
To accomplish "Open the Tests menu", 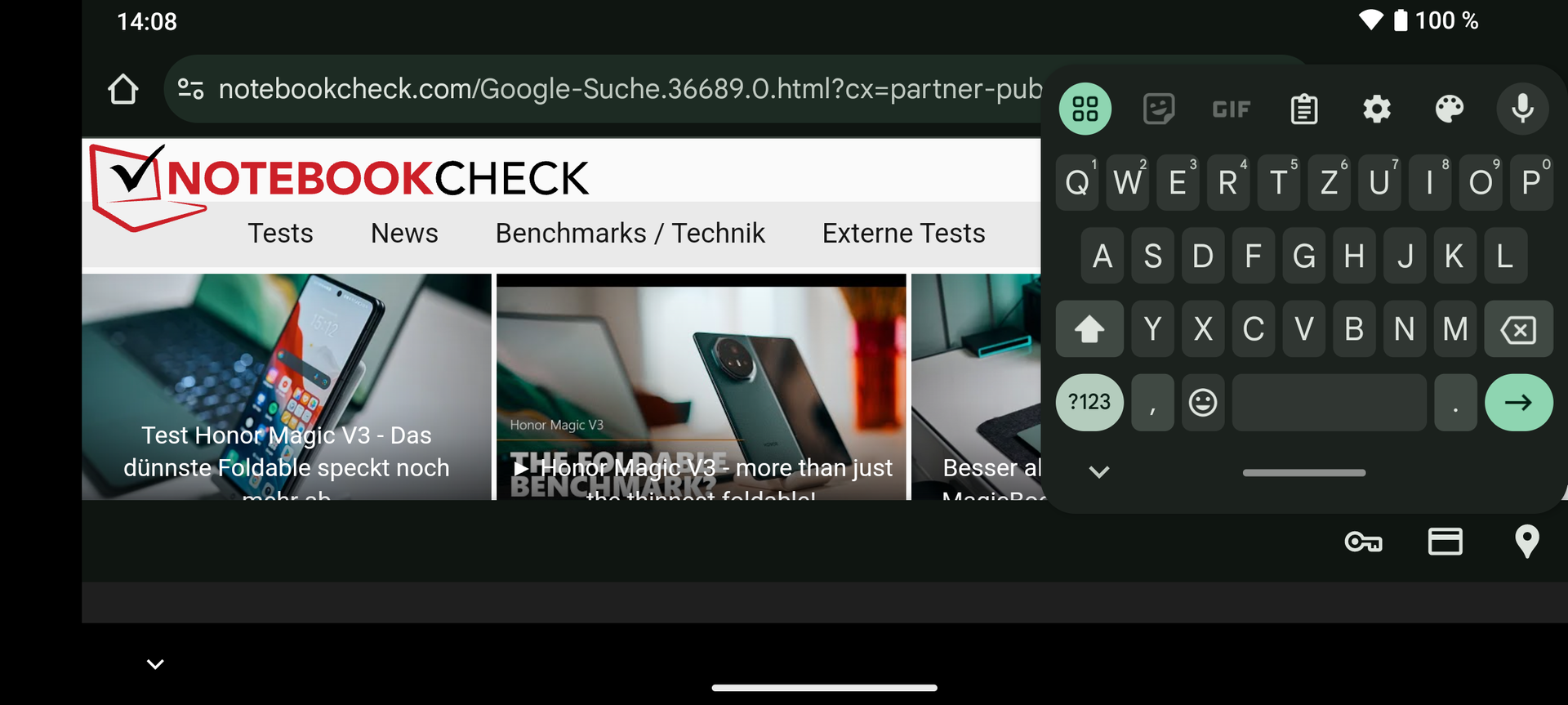I will 280,234.
